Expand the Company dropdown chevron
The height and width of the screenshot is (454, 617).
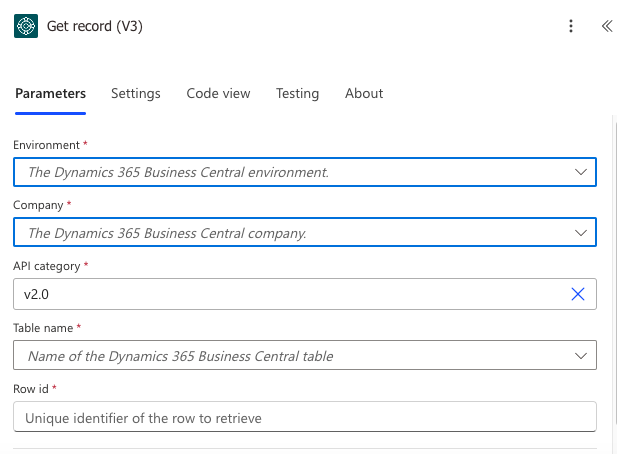click(581, 233)
